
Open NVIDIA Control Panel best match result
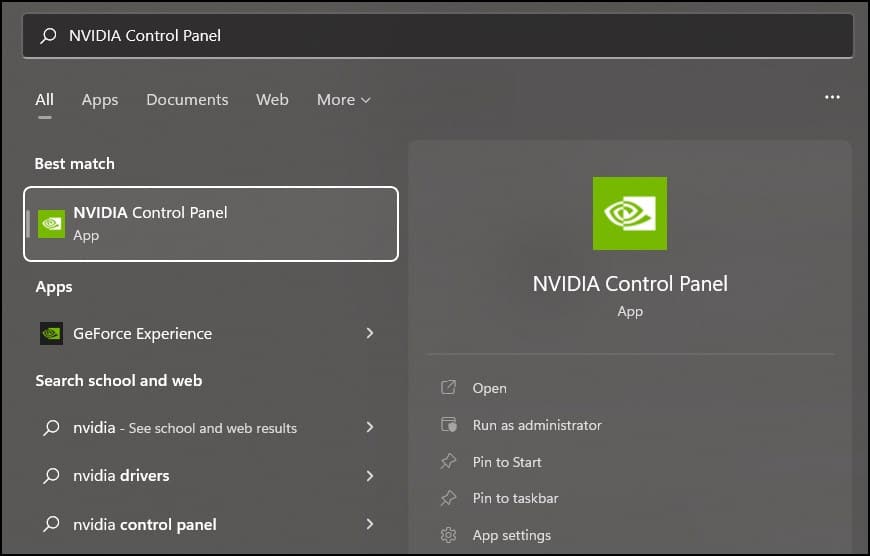click(x=211, y=224)
